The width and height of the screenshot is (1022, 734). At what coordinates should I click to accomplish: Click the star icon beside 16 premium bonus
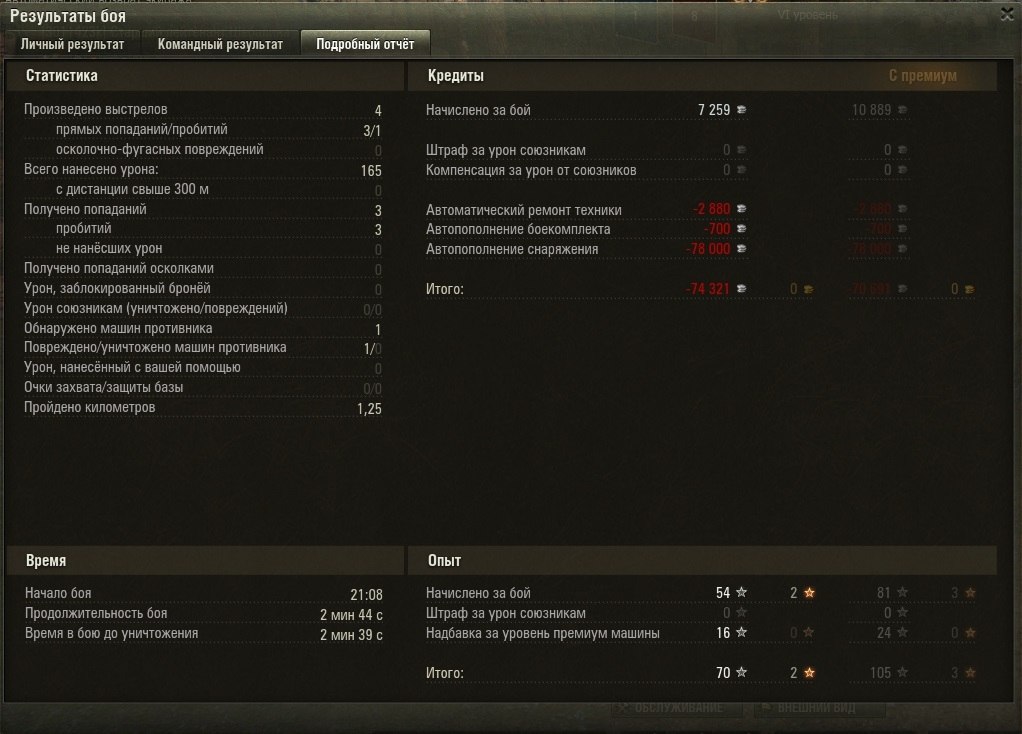coord(741,632)
